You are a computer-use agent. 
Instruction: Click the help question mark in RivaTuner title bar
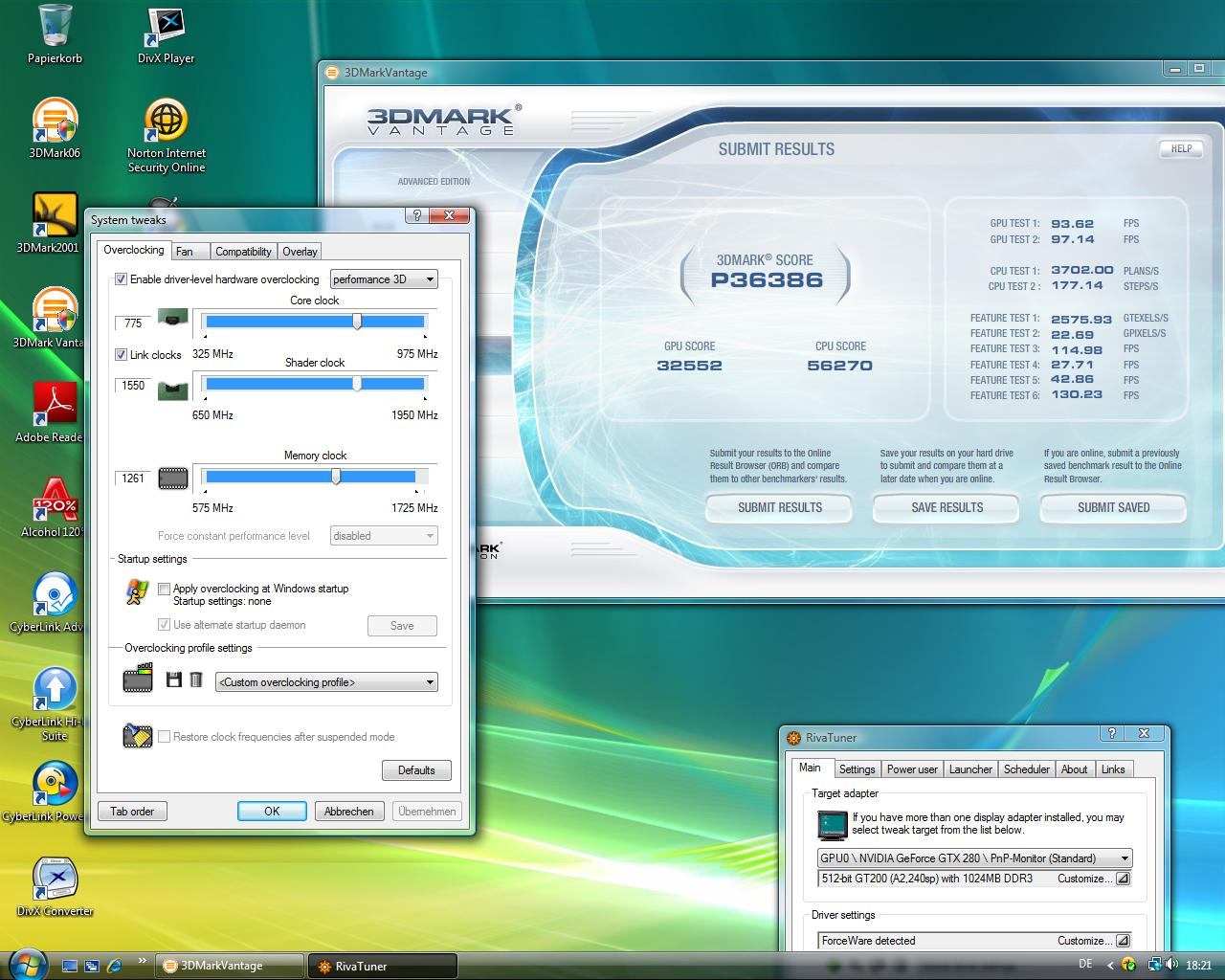pyautogui.click(x=1111, y=734)
